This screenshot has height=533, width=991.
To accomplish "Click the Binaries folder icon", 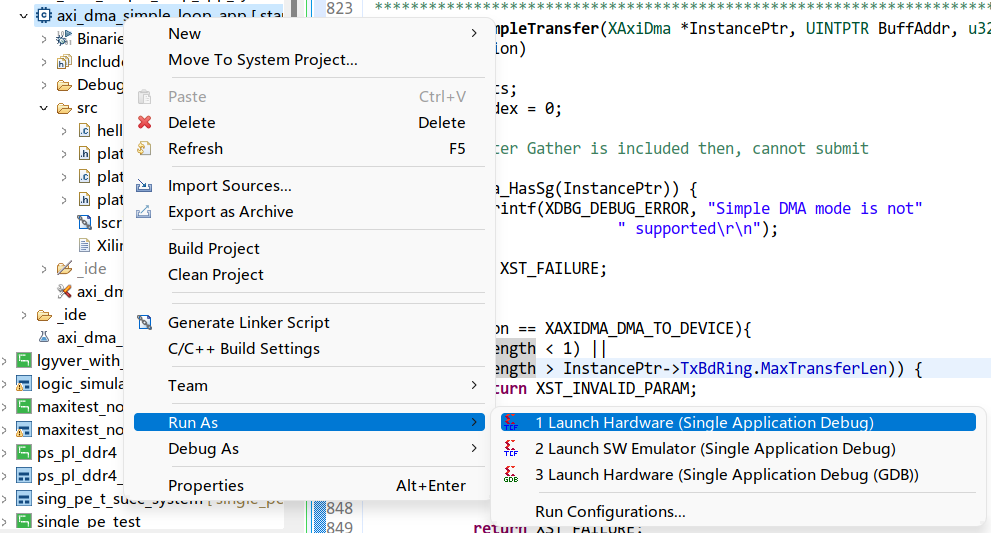I will [x=64, y=39].
